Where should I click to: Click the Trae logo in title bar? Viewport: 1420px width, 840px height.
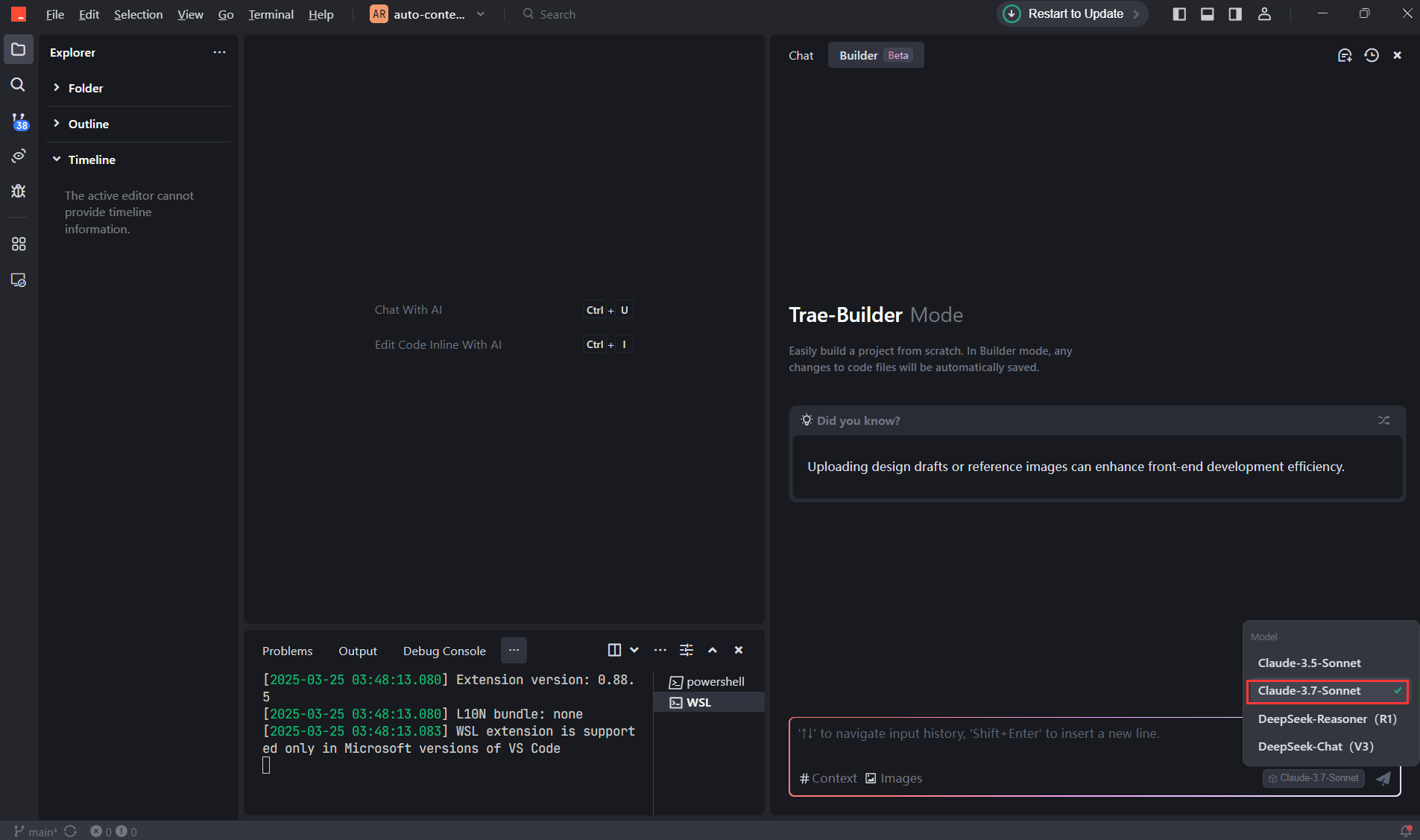click(x=19, y=14)
